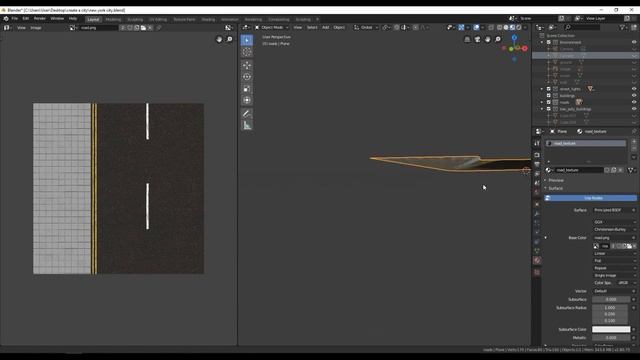Open the Texture properties tab icon
Viewport: 640px width, 360px height.
point(537,272)
